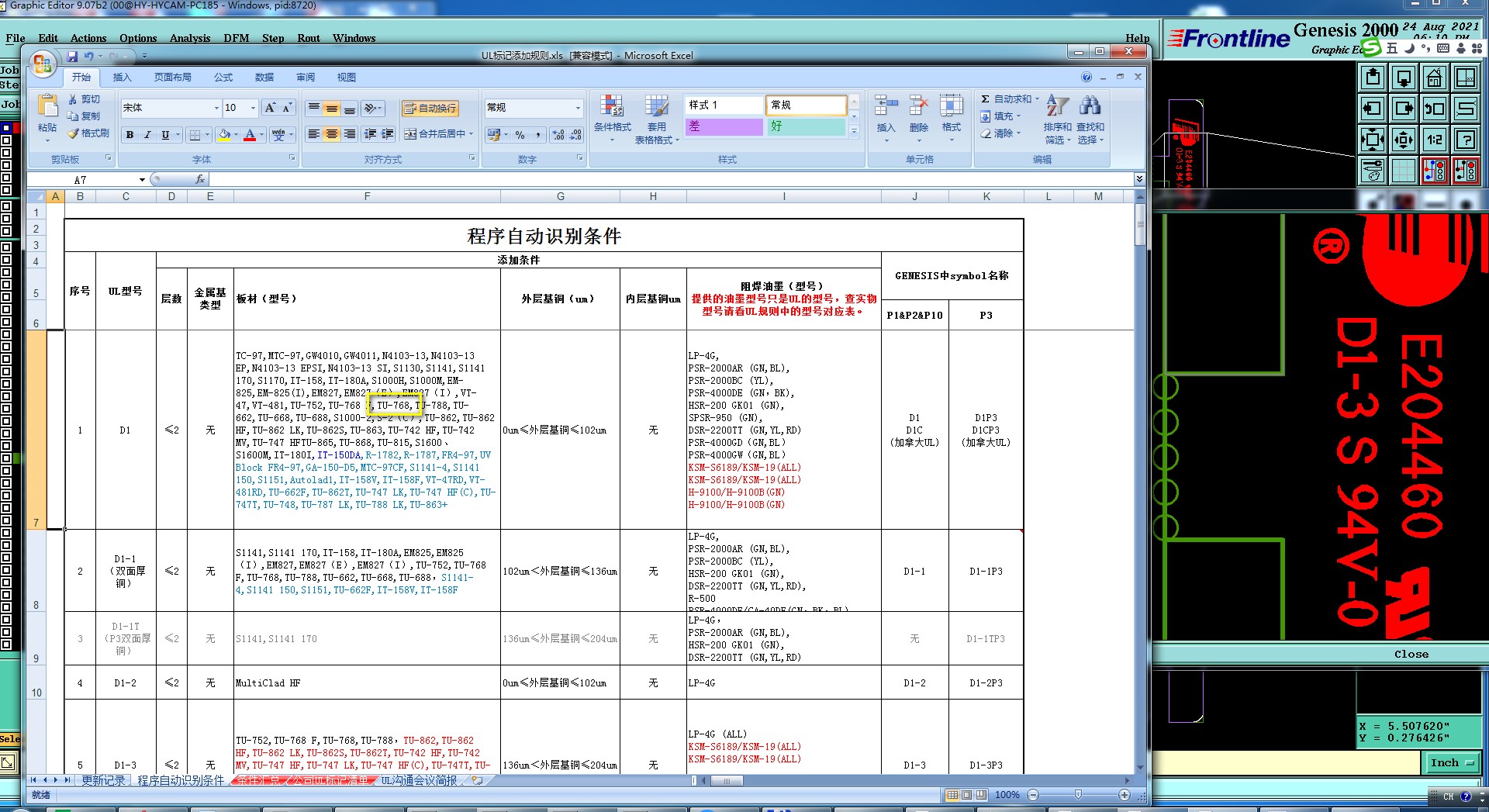Click the insert function fx button

point(200,179)
